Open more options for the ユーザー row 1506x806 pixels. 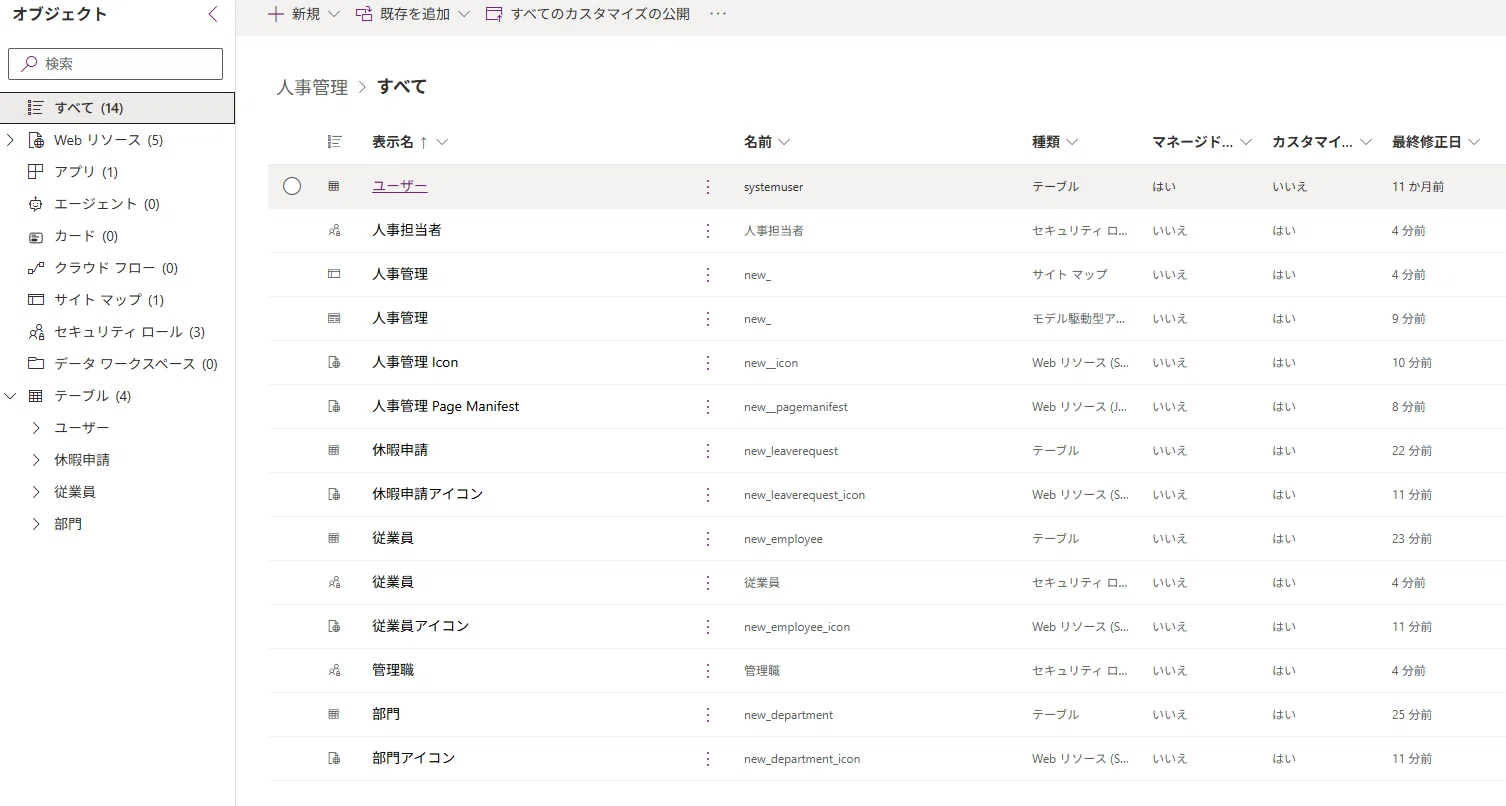(708, 187)
